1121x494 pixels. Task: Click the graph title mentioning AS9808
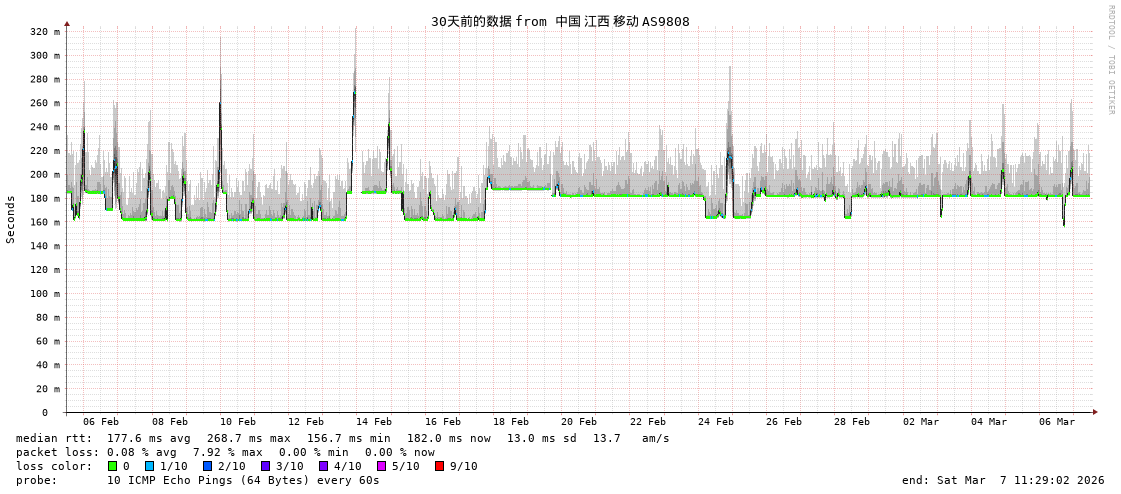(x=560, y=21)
